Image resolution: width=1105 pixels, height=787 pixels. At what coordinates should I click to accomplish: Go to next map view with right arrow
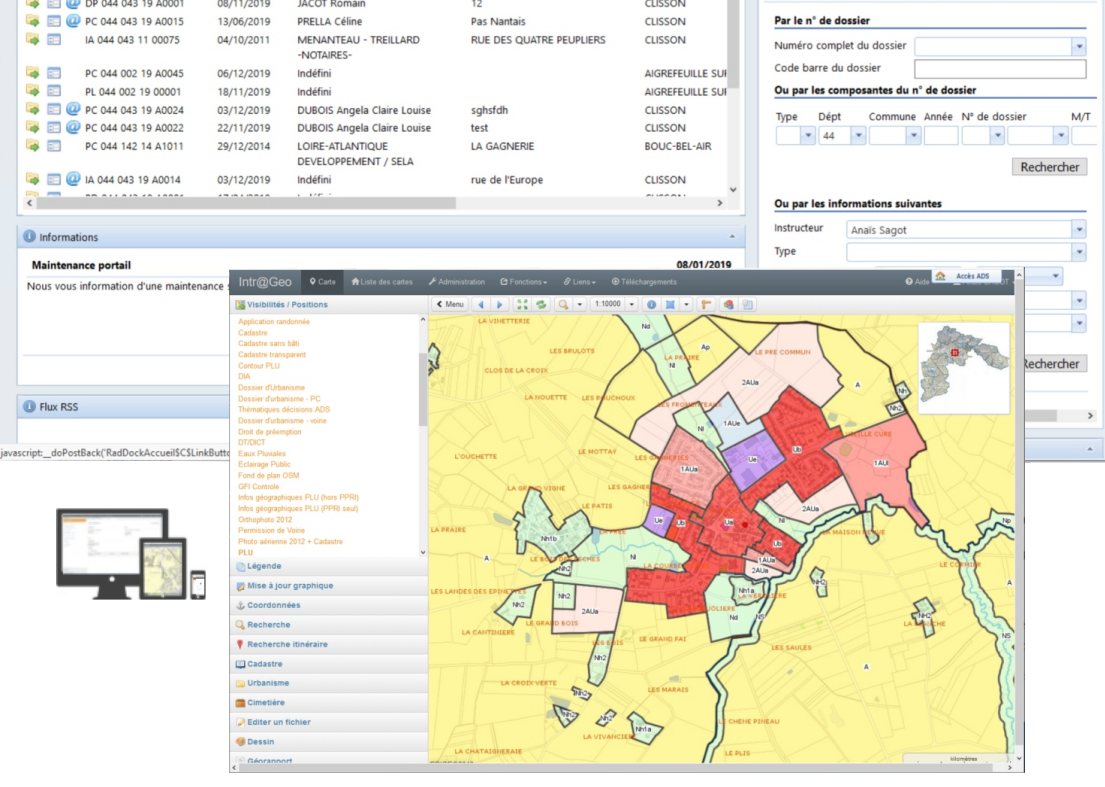tap(500, 304)
